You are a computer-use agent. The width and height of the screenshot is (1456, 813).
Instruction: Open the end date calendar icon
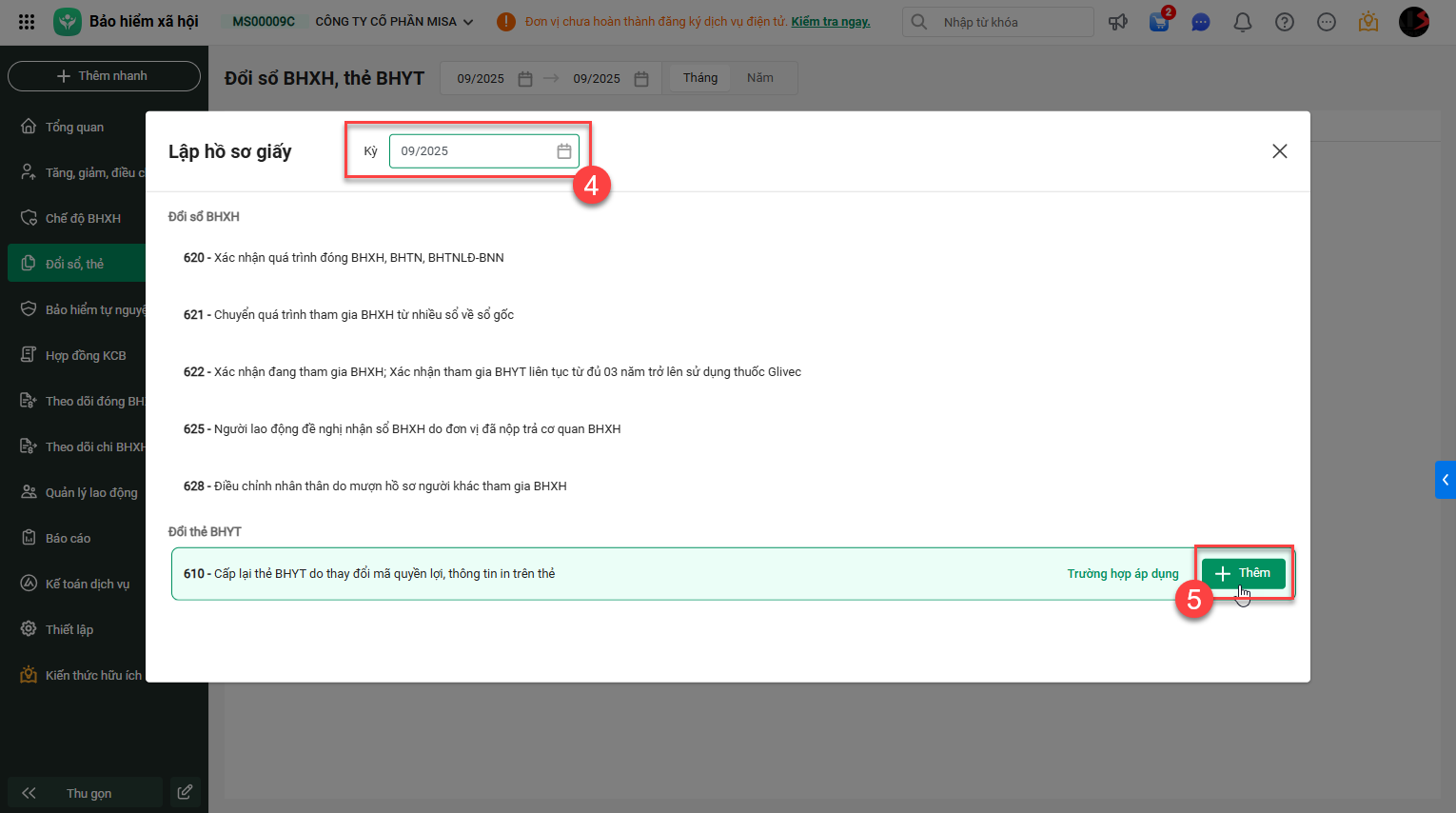[641, 79]
